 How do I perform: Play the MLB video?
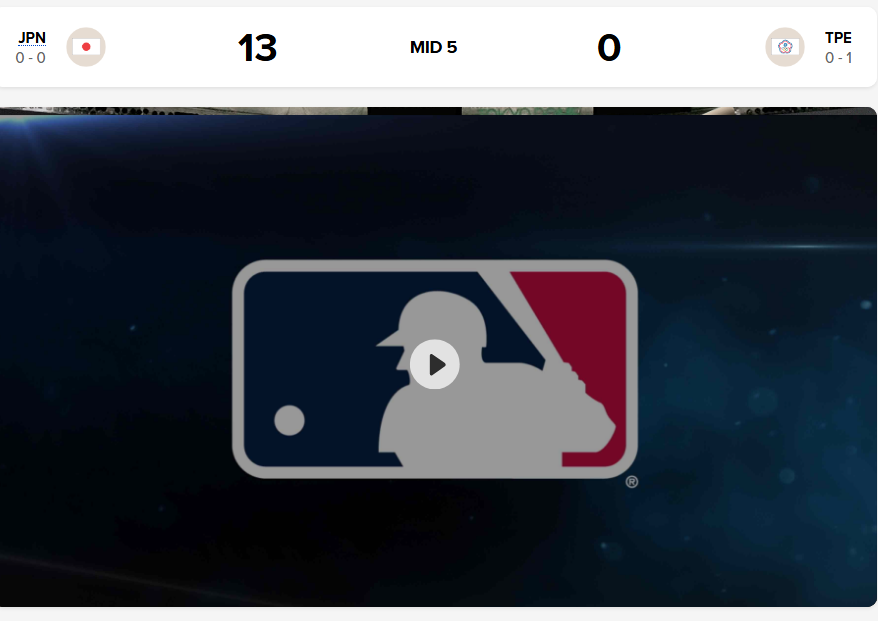(x=435, y=365)
